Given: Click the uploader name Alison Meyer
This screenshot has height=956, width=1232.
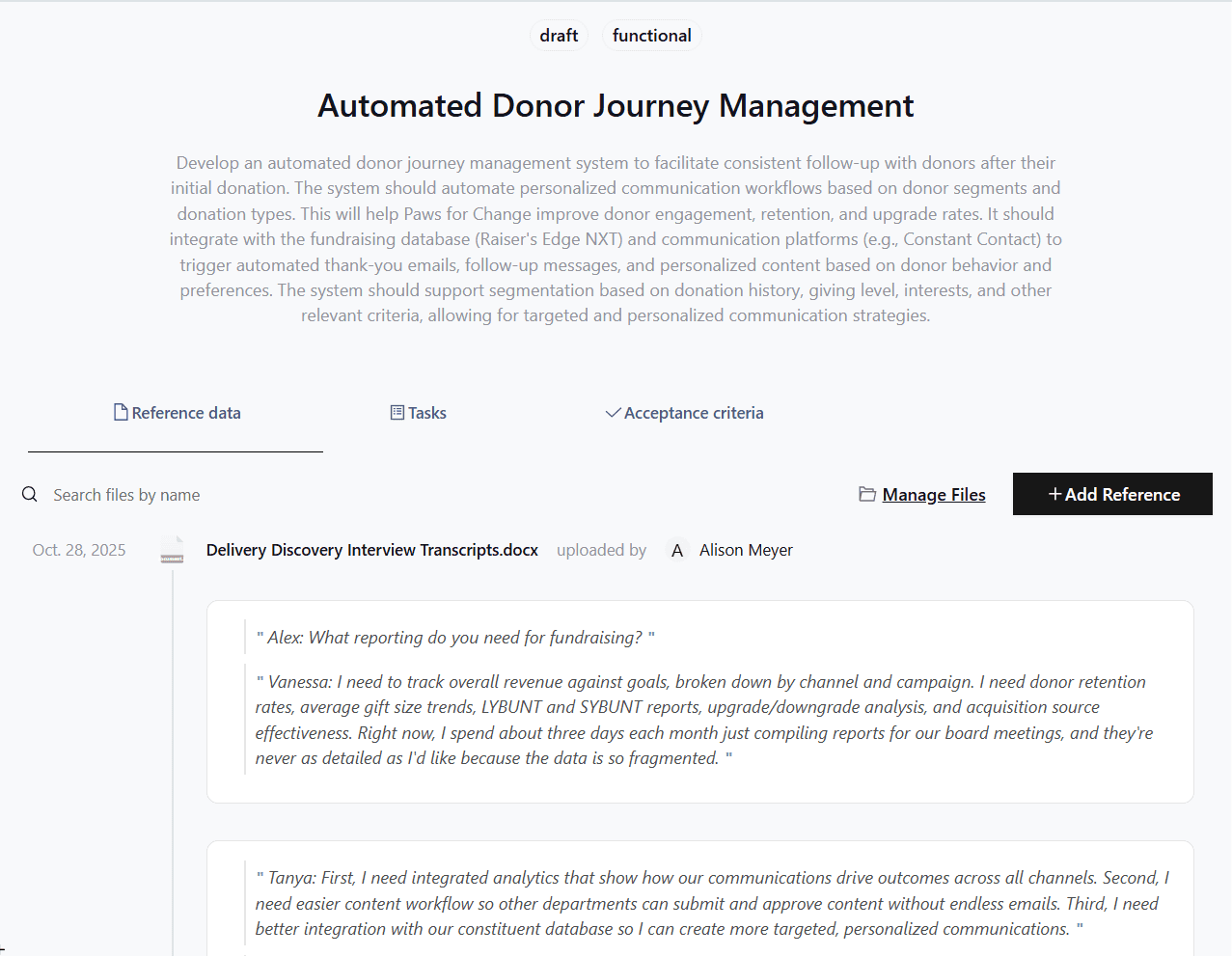Looking at the screenshot, I should 746,550.
